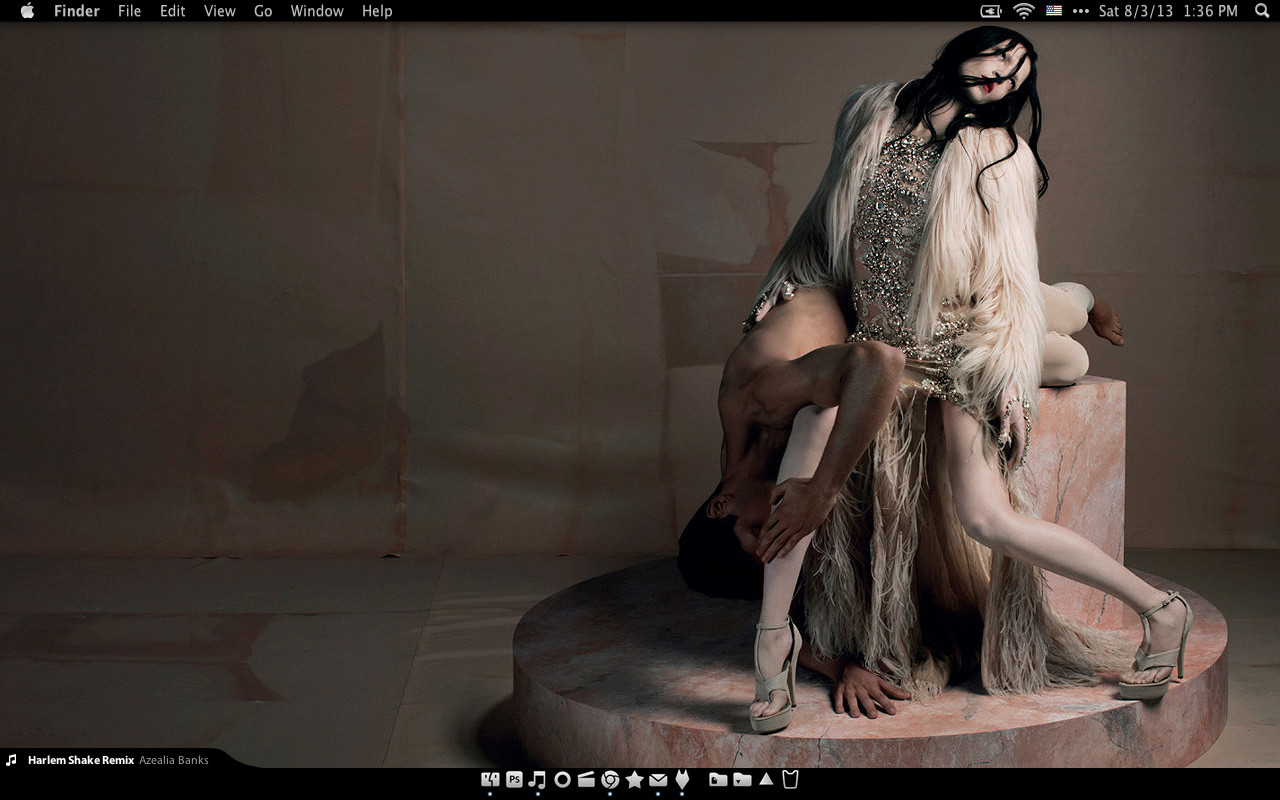Open iTunes music note dock icon
1280x800 pixels.
[537, 780]
